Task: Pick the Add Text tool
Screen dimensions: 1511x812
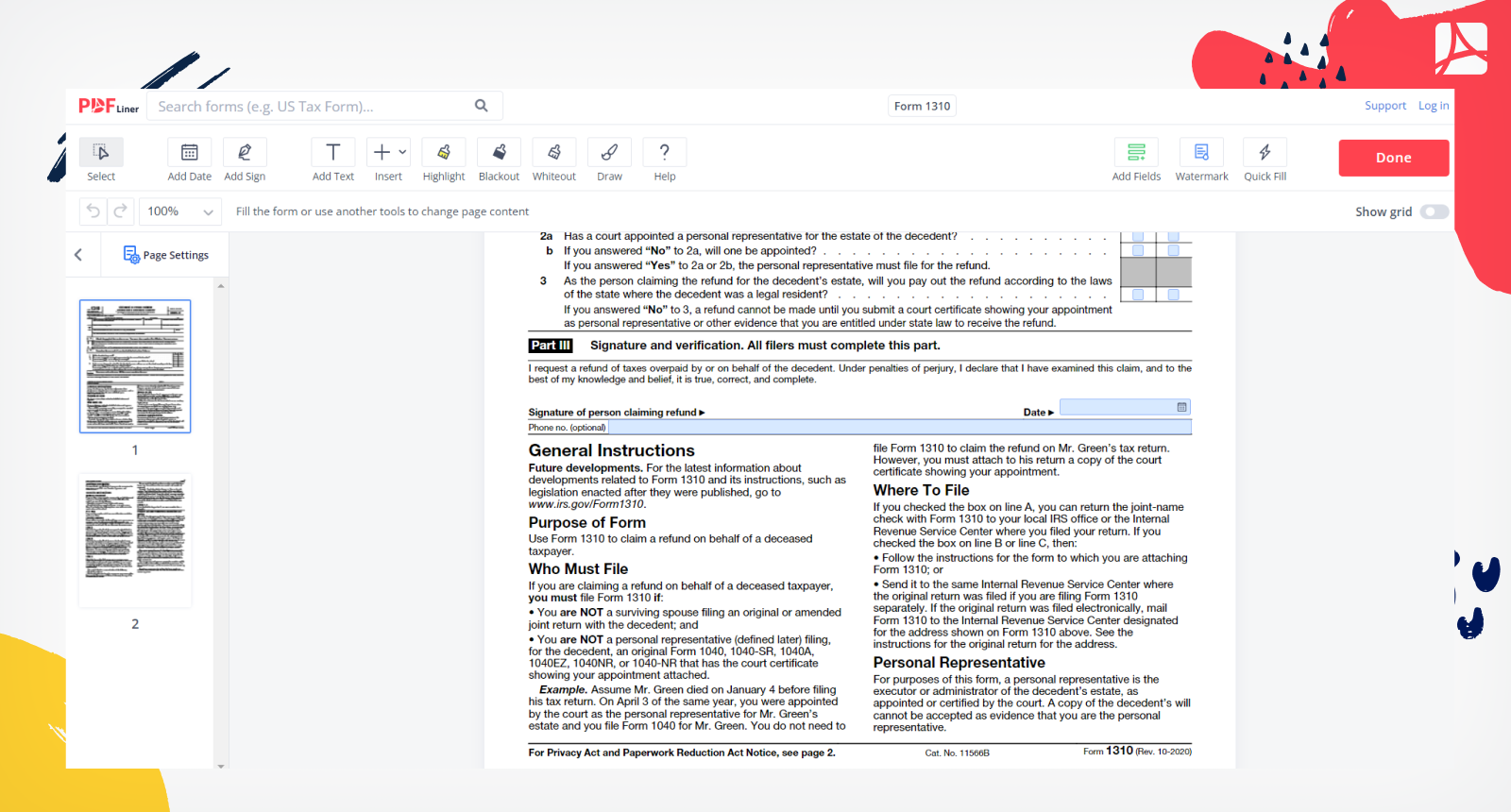Action: click(333, 160)
